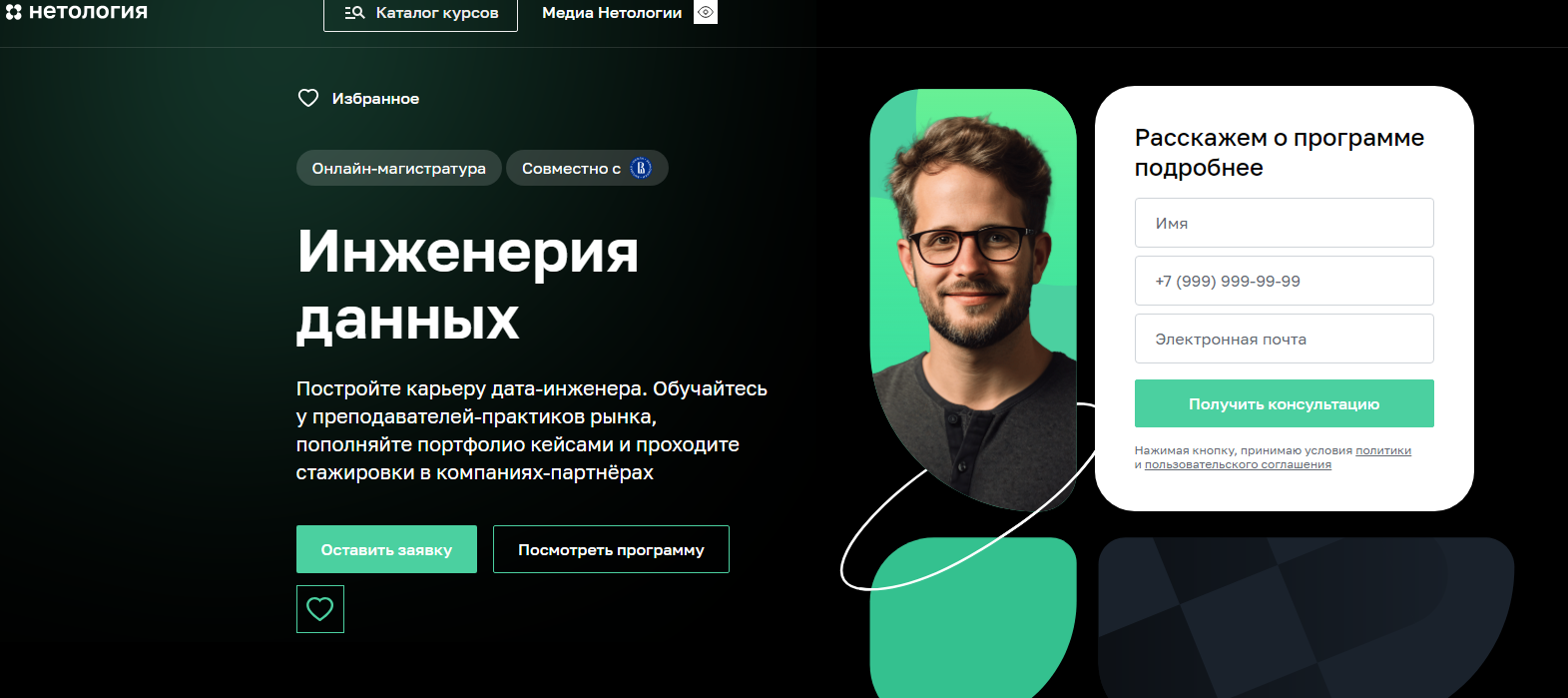Open the пользовательского соглашения link
1568x698 pixels.
coord(1238,464)
